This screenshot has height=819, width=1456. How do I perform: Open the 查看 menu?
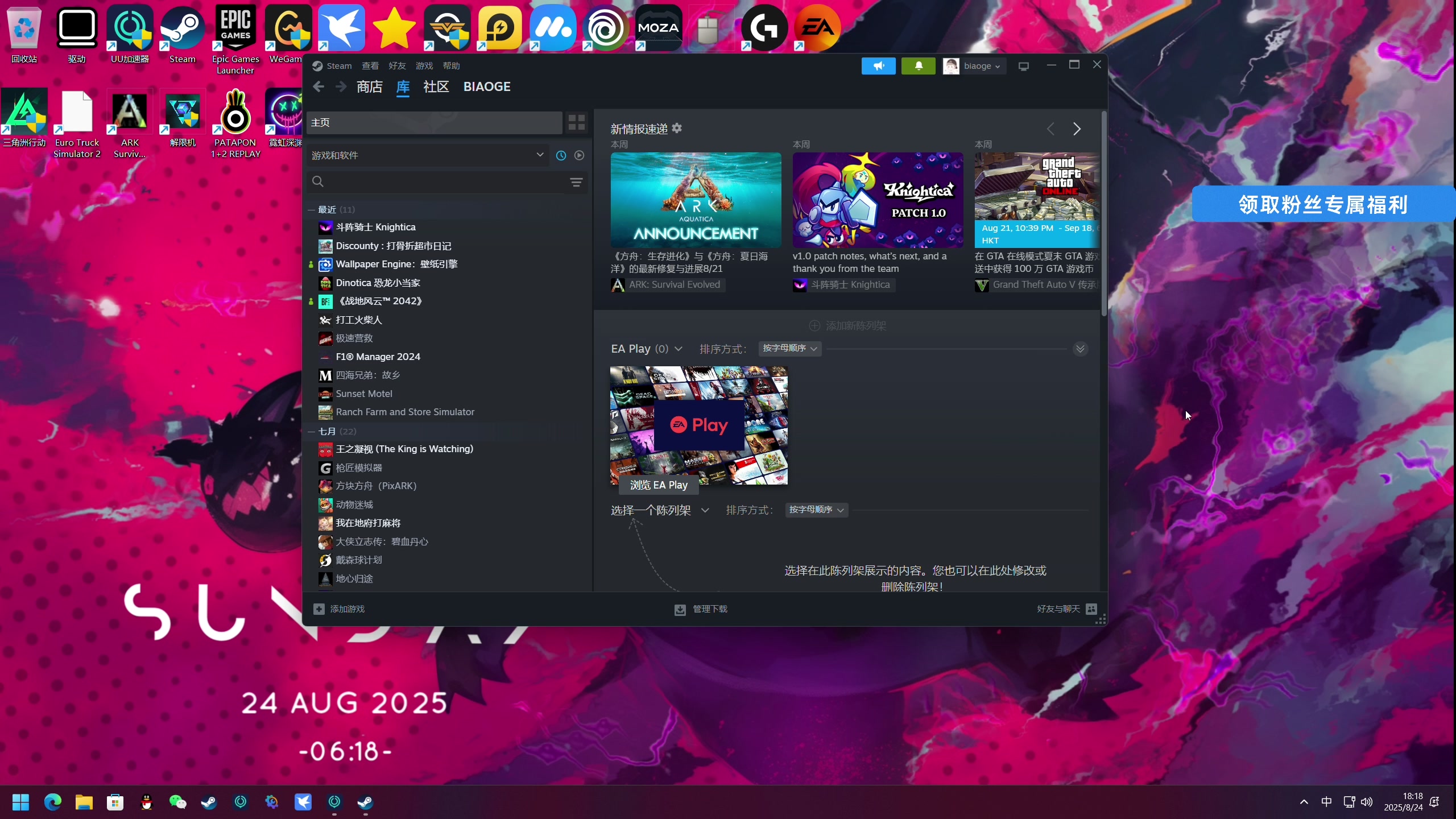coord(370,66)
